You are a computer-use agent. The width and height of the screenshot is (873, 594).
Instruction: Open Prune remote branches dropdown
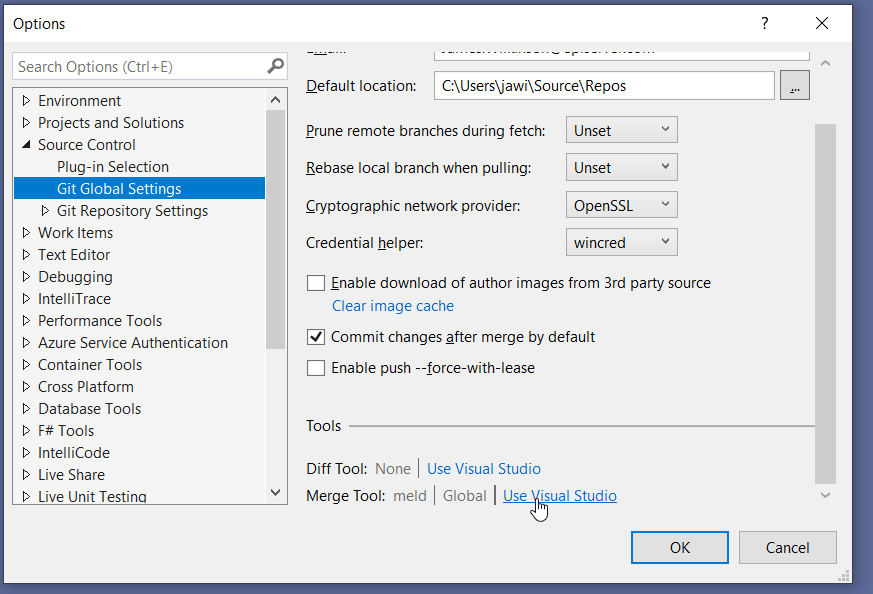click(x=621, y=130)
